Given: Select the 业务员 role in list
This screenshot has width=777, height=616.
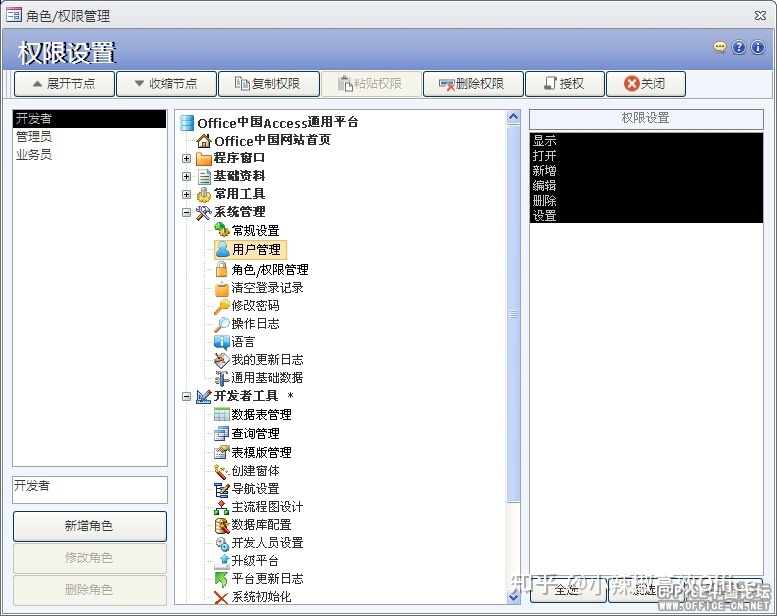Looking at the screenshot, I should [x=89, y=155].
